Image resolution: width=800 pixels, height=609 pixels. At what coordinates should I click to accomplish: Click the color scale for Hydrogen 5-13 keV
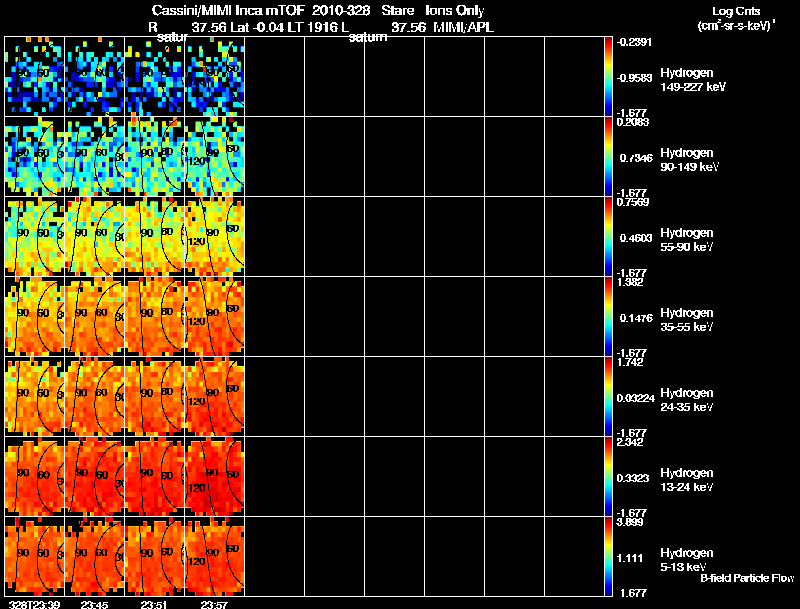[609, 557]
